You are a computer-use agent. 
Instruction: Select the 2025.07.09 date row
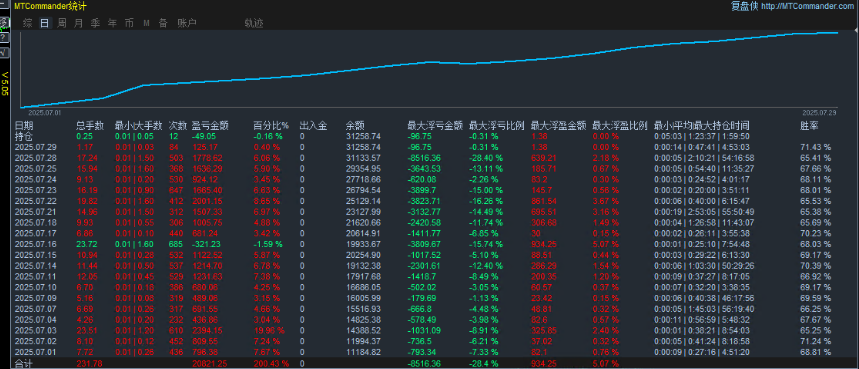point(36,297)
